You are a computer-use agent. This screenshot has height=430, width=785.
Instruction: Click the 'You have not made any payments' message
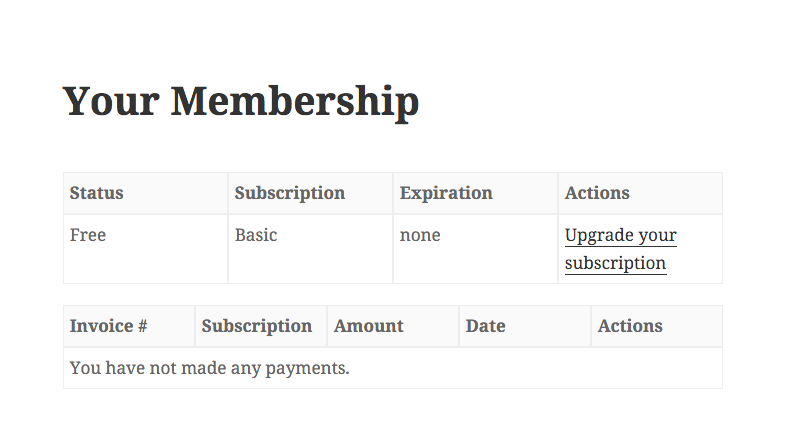pyautogui.click(x=210, y=368)
